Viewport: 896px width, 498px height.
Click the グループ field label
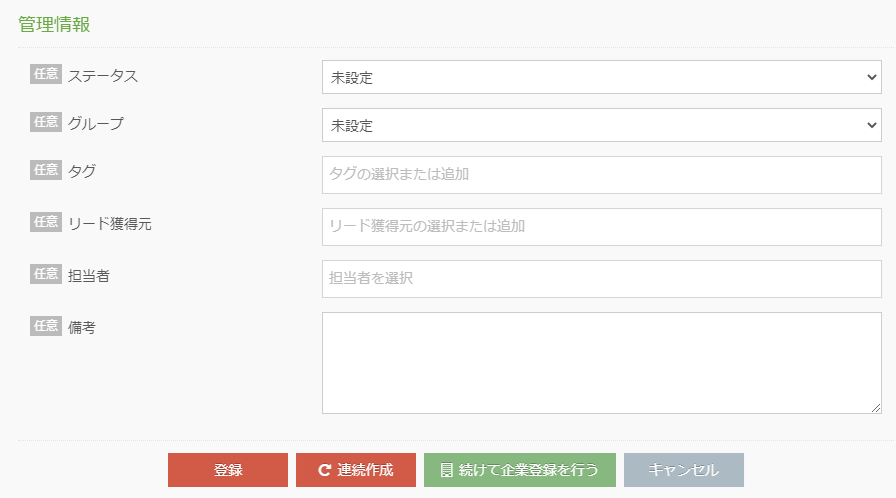coord(96,123)
